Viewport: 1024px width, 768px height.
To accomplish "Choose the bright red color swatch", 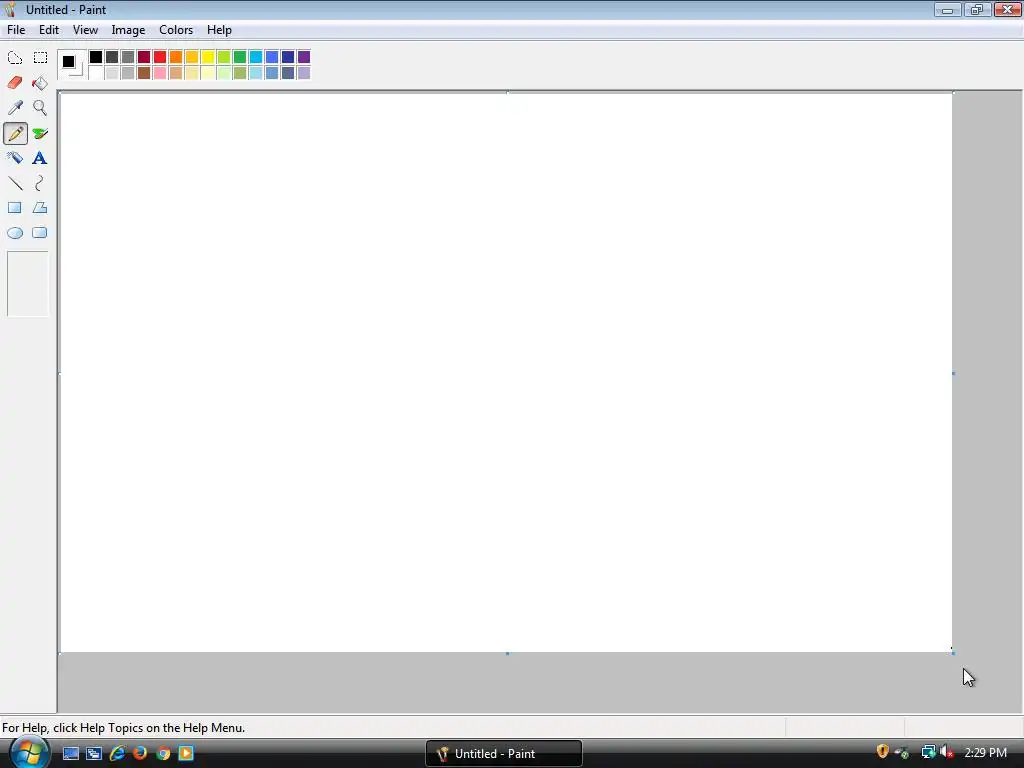I will [160, 57].
